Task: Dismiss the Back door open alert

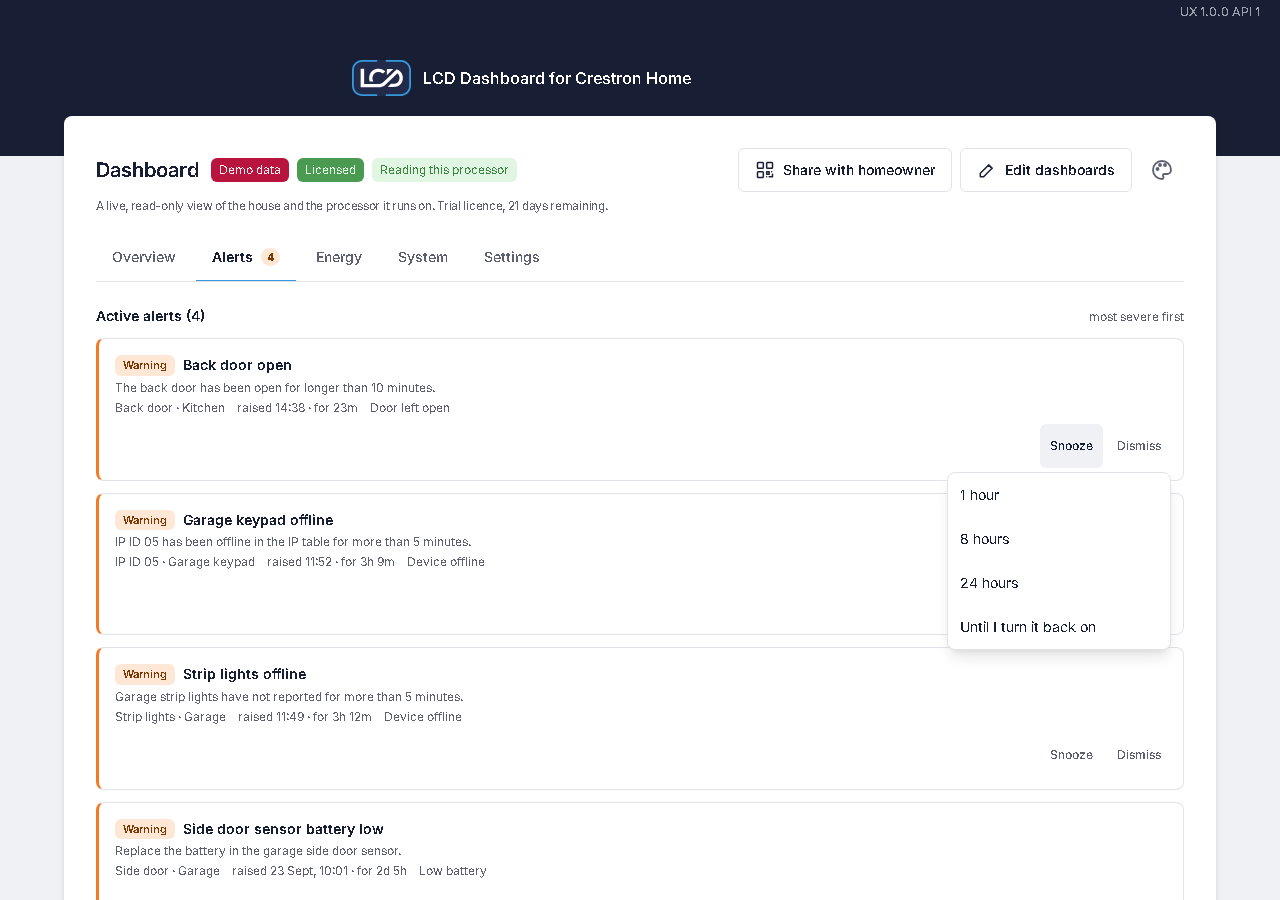Action: point(1139,446)
